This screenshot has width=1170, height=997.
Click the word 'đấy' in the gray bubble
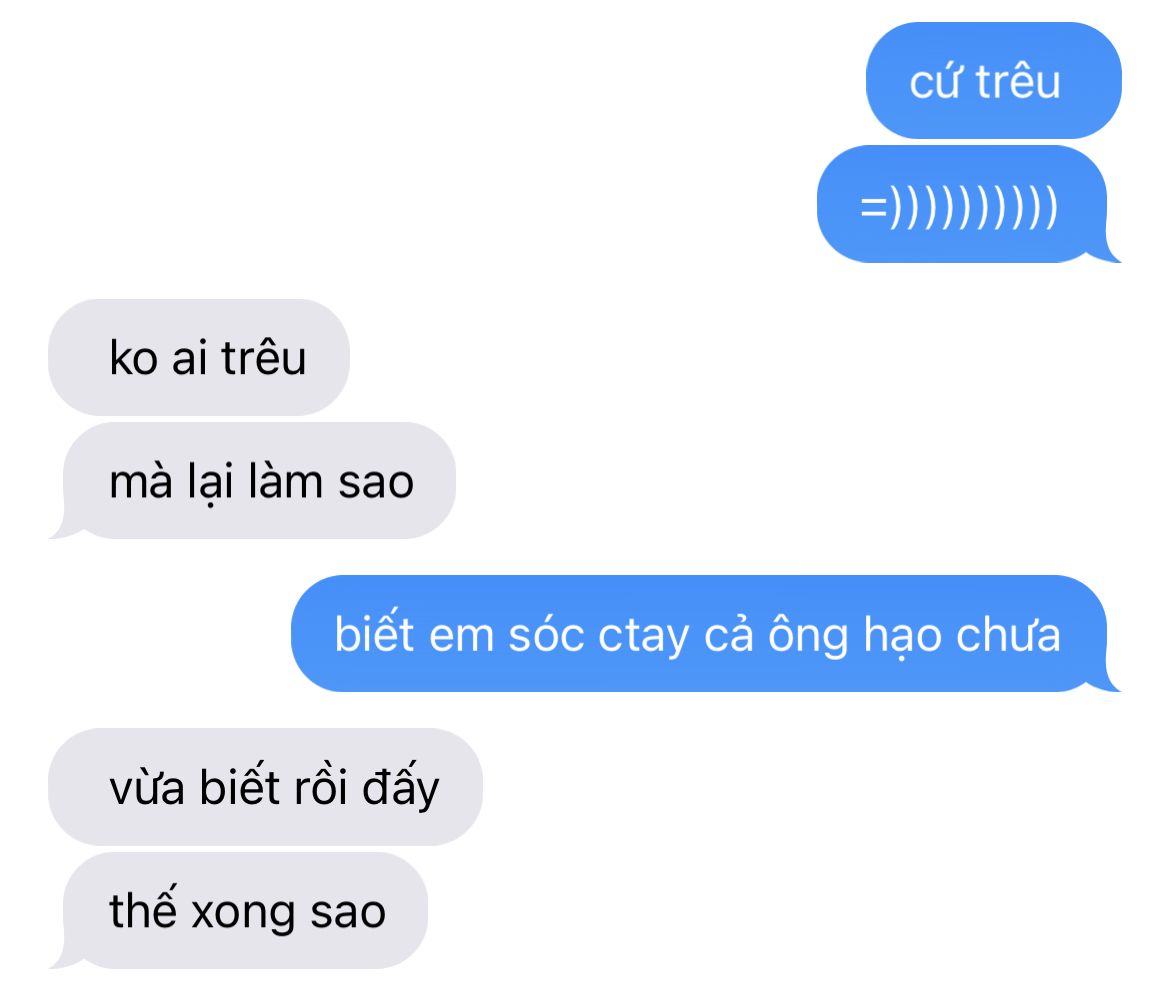click(401, 786)
